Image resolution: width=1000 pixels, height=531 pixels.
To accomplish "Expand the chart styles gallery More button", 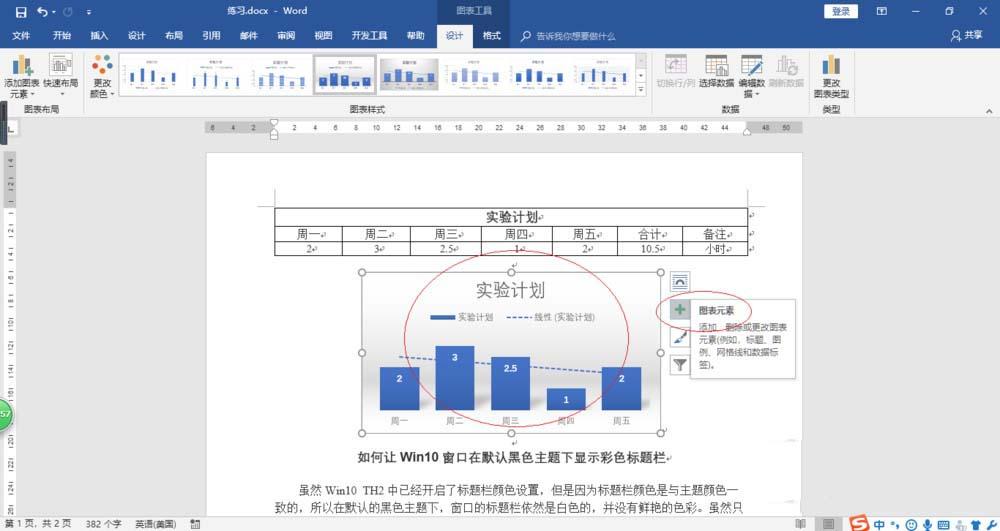I will click(641, 90).
